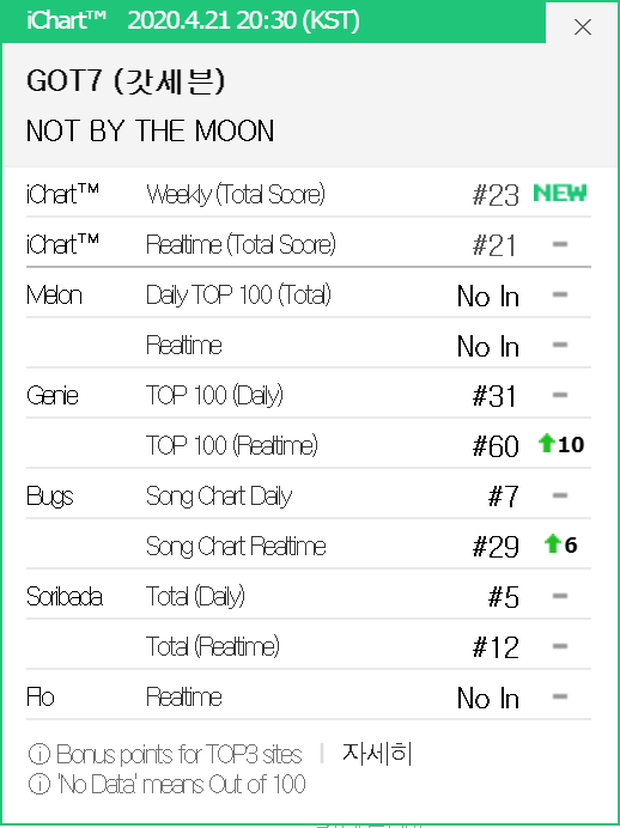The height and width of the screenshot is (828, 620).
Task: Click the green up arrow for Genie Realtime
Action: coord(546,445)
